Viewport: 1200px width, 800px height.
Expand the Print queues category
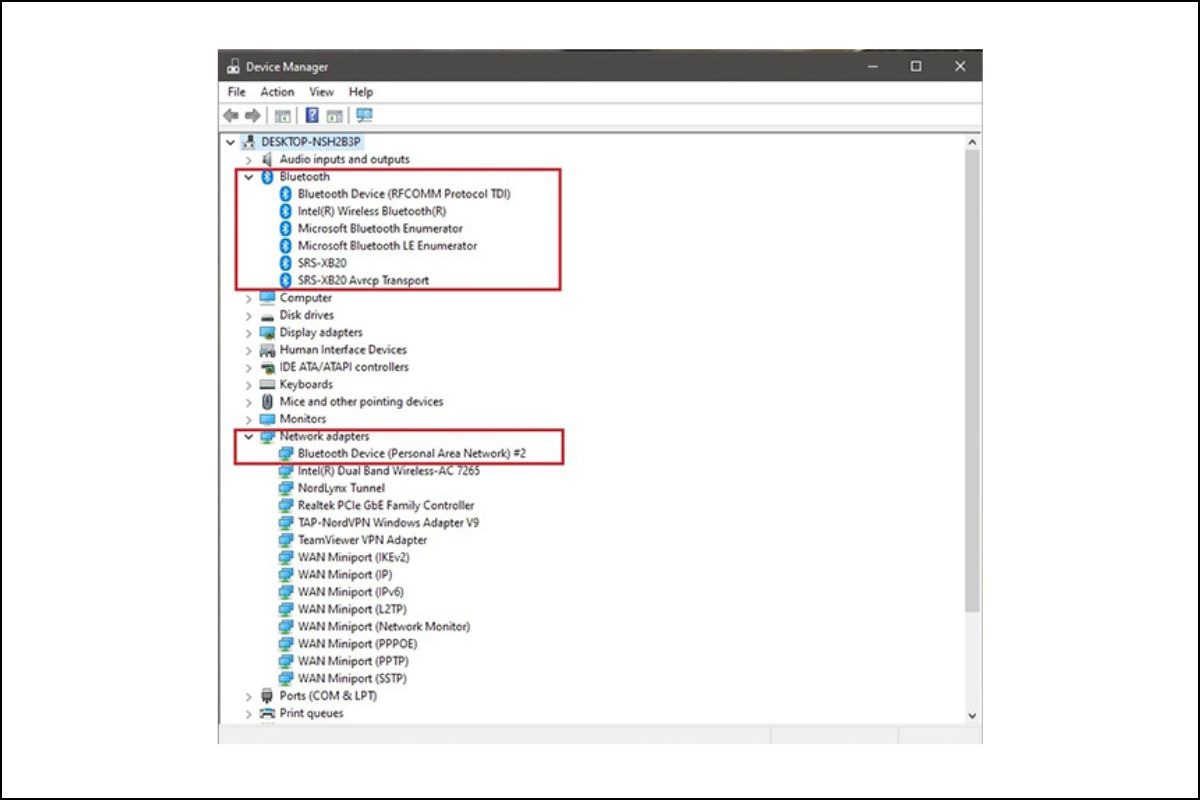tap(249, 713)
